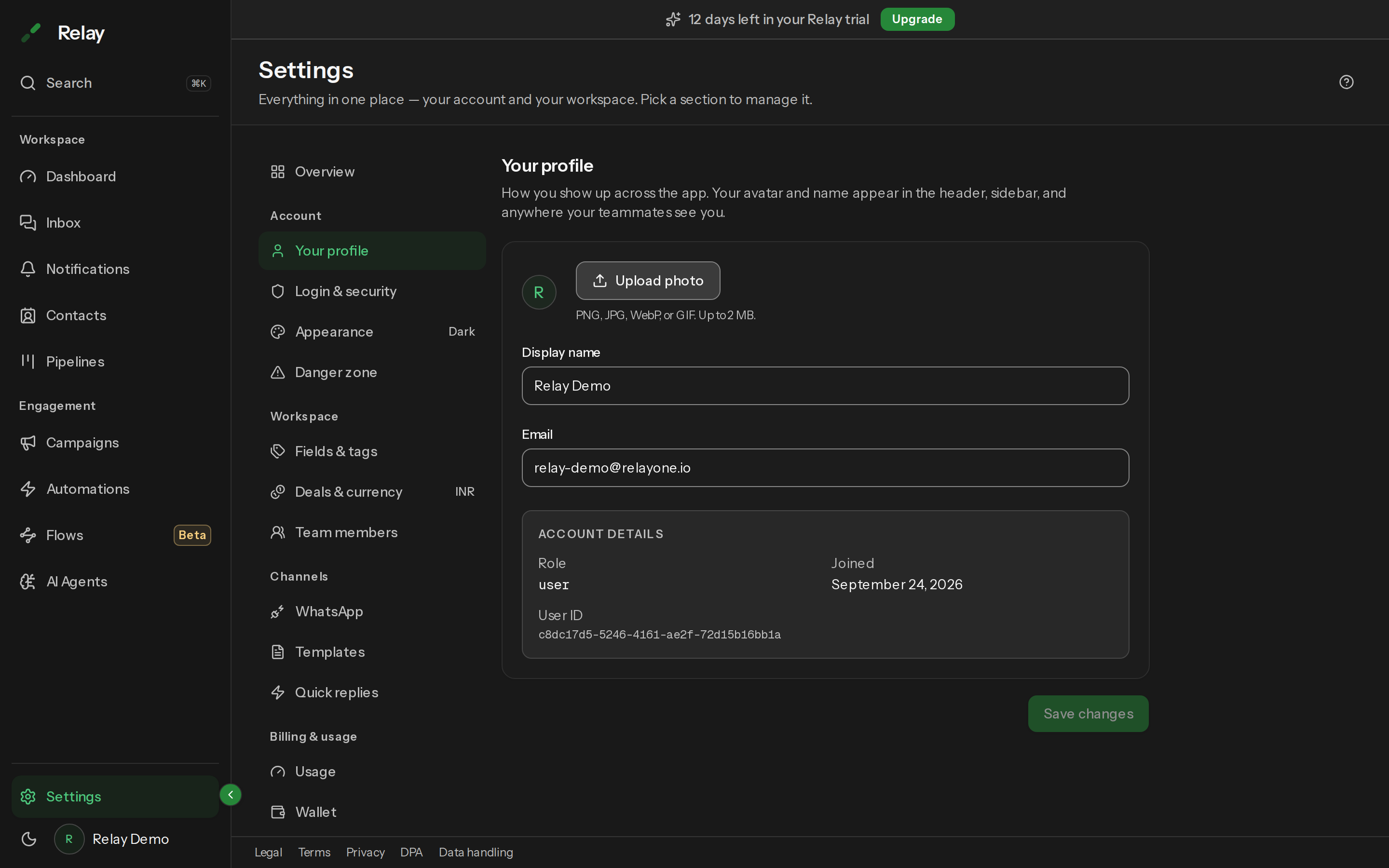Click the Campaigns megaphone icon
1389x868 pixels.
click(x=28, y=443)
